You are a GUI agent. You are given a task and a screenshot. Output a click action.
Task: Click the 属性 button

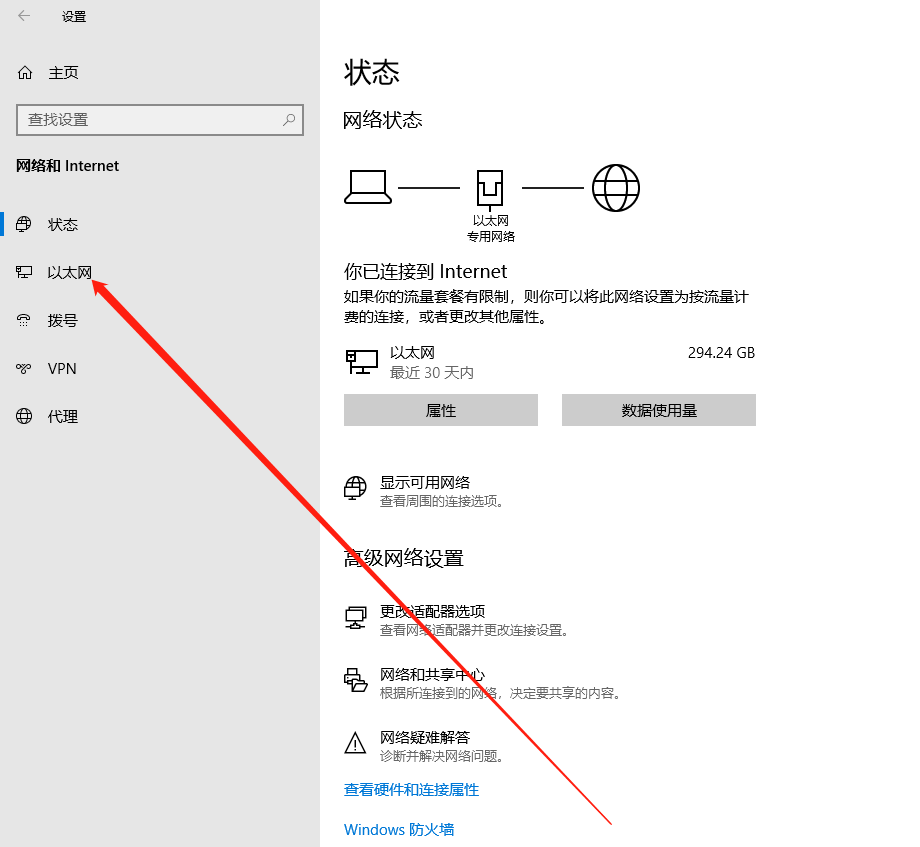click(x=441, y=410)
